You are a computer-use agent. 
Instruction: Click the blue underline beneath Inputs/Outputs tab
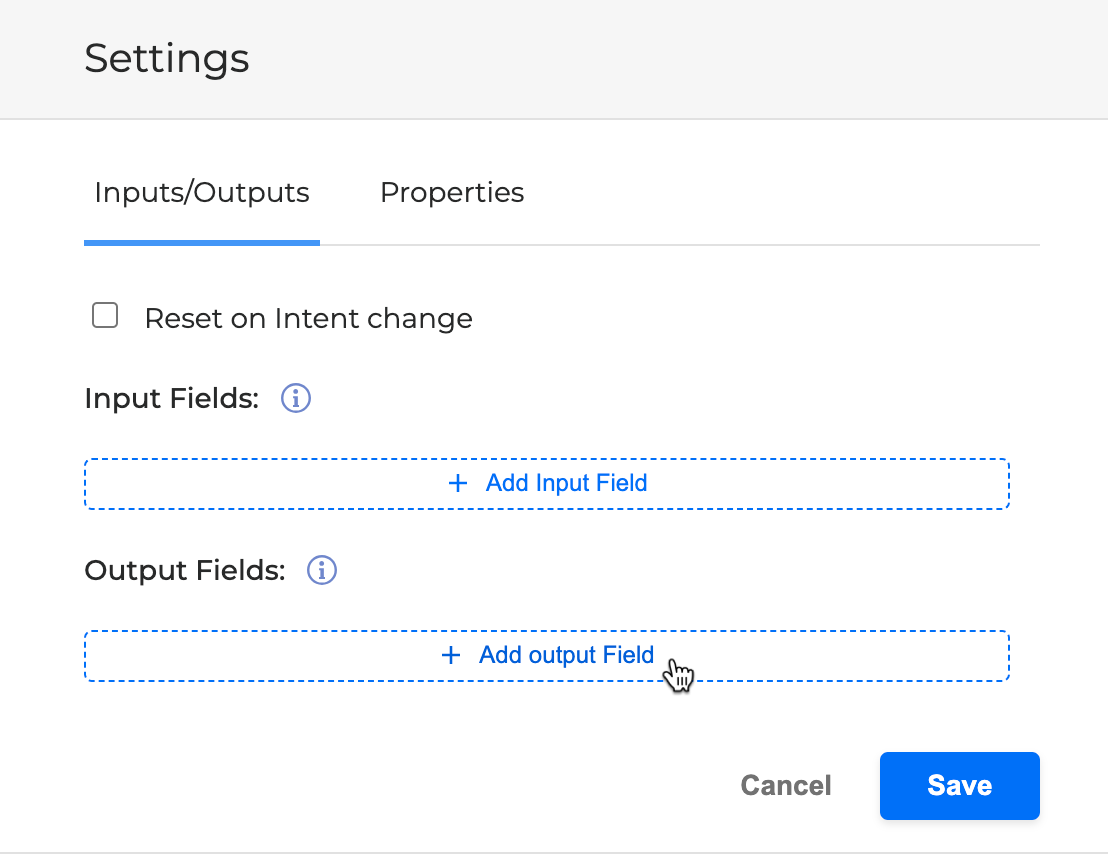(x=202, y=242)
